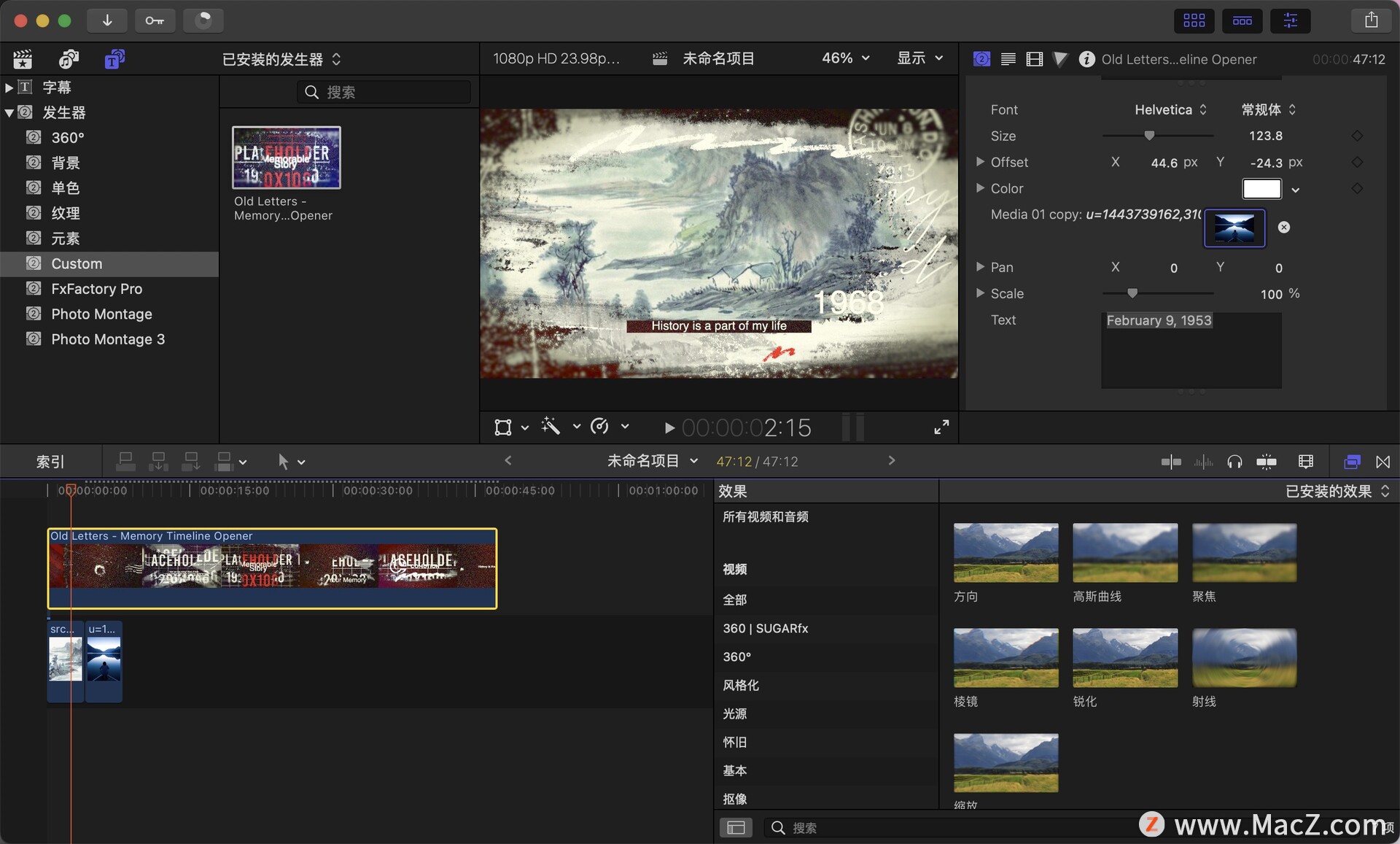Click the 索引 index button
Viewport: 1400px width, 844px height.
click(x=50, y=462)
